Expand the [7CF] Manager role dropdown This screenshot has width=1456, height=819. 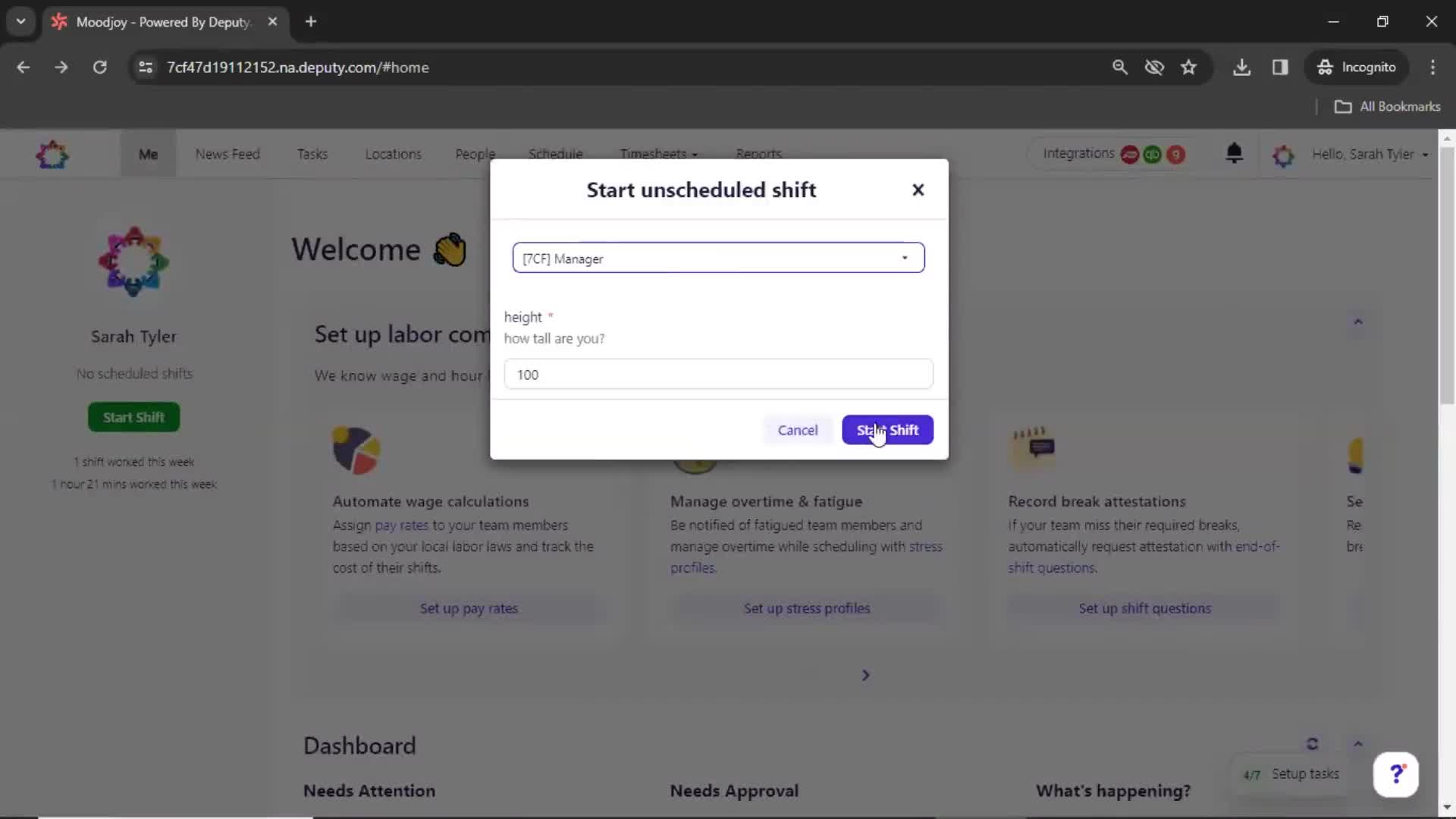[x=905, y=258]
